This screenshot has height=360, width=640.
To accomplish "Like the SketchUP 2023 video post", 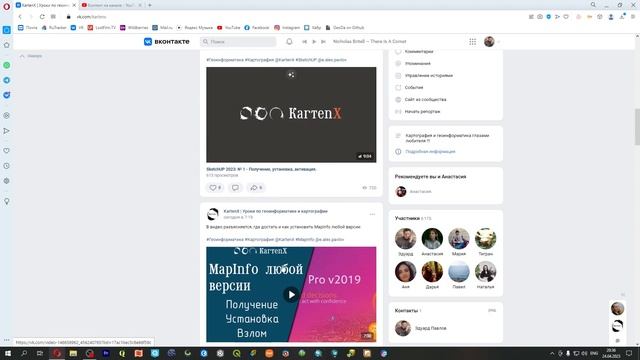I will click(x=215, y=187).
